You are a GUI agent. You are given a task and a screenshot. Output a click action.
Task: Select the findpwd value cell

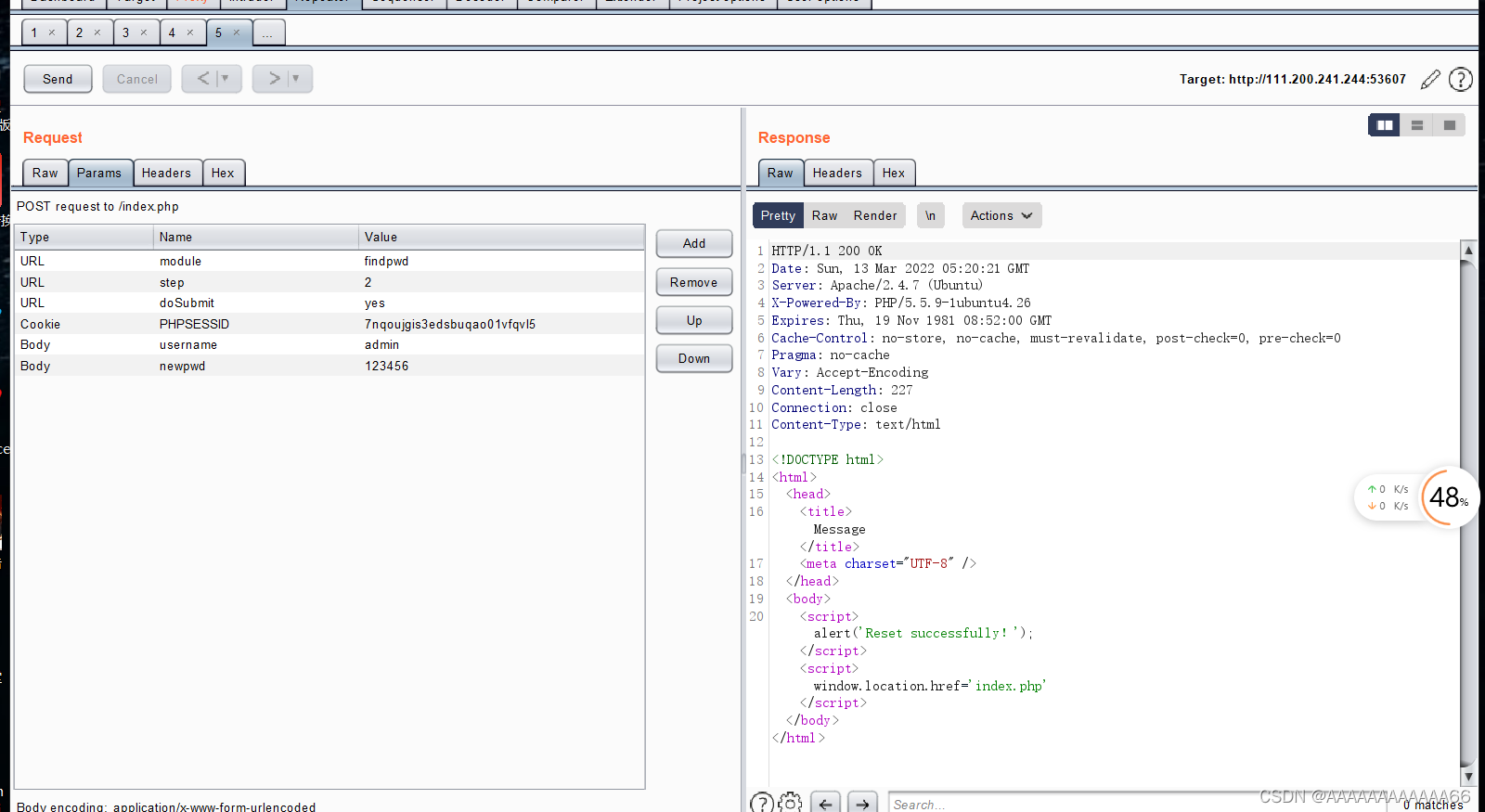[501, 261]
